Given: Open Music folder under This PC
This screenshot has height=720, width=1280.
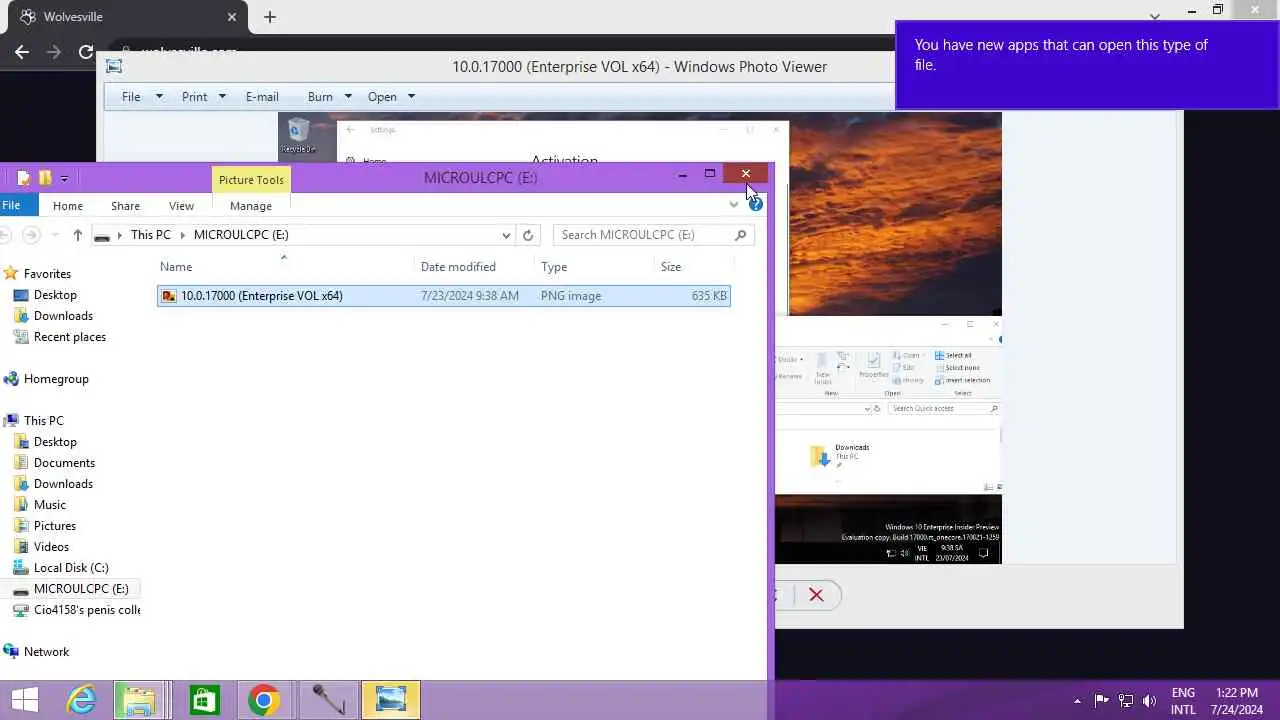Looking at the screenshot, I should click(x=50, y=505).
